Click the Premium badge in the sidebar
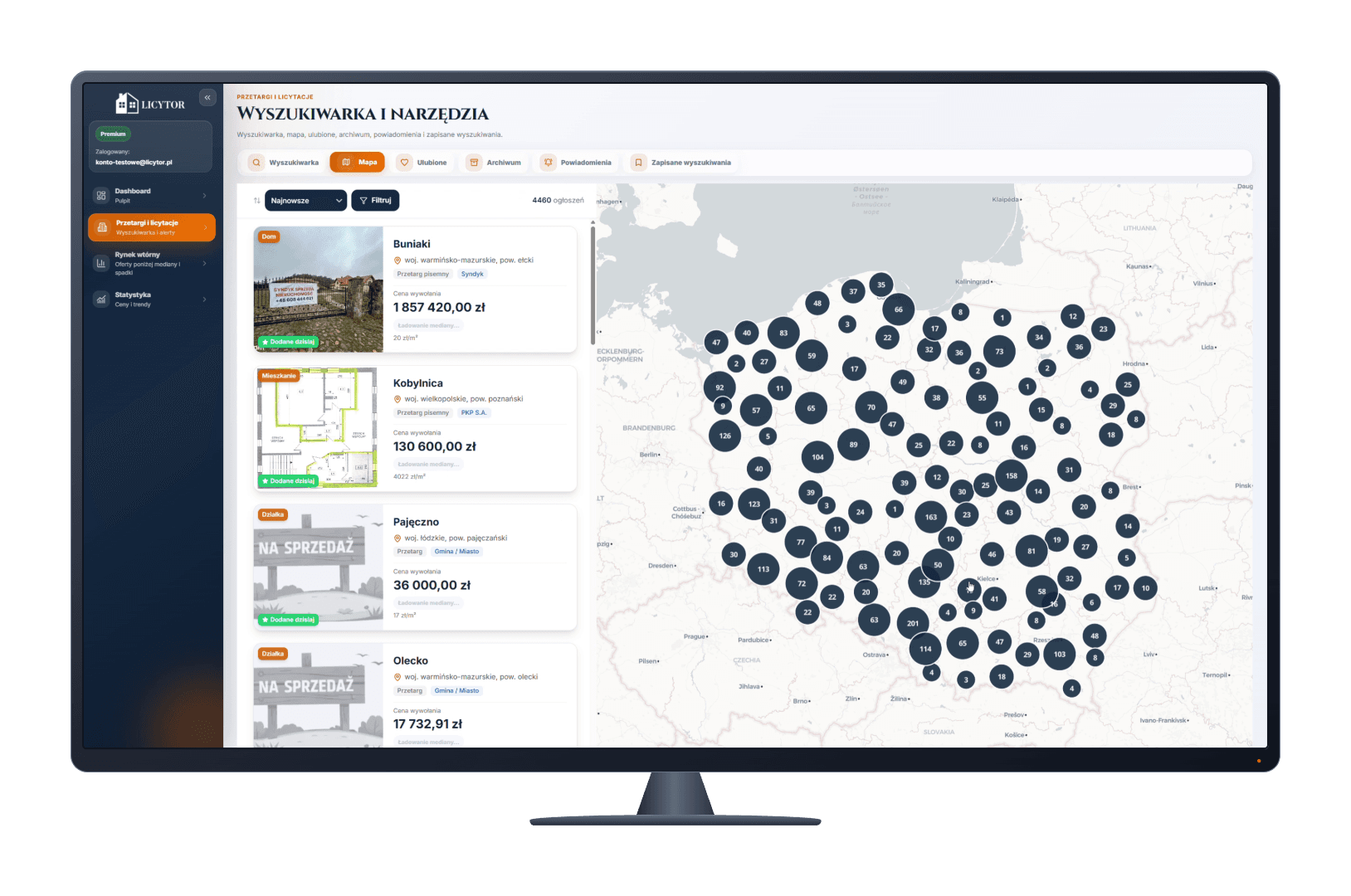This screenshot has width=1351, height=896. [x=113, y=134]
